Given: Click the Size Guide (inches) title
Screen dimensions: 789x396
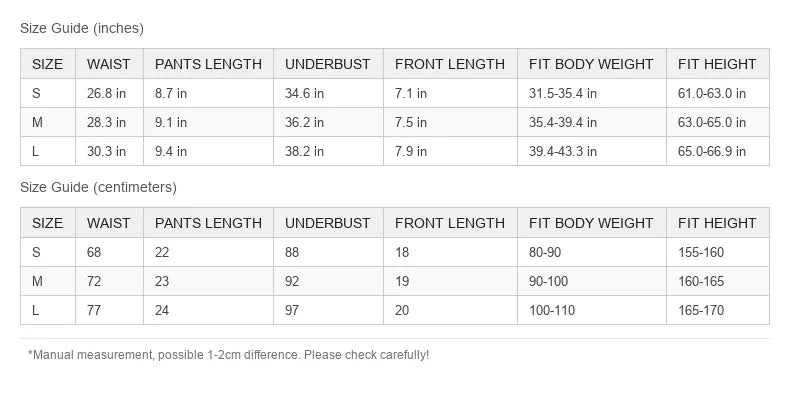Looking at the screenshot, I should [82, 28].
